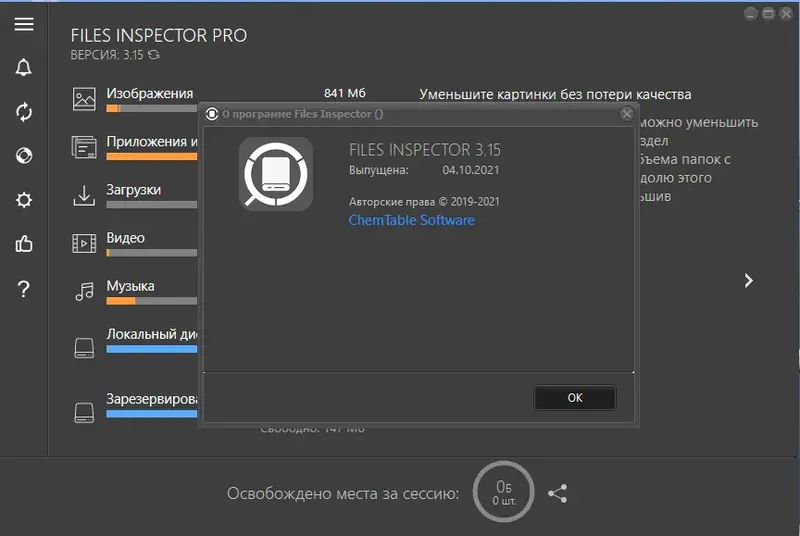Screen dimensions: 800x536
Task: Open help question mark icon
Action: point(23,289)
